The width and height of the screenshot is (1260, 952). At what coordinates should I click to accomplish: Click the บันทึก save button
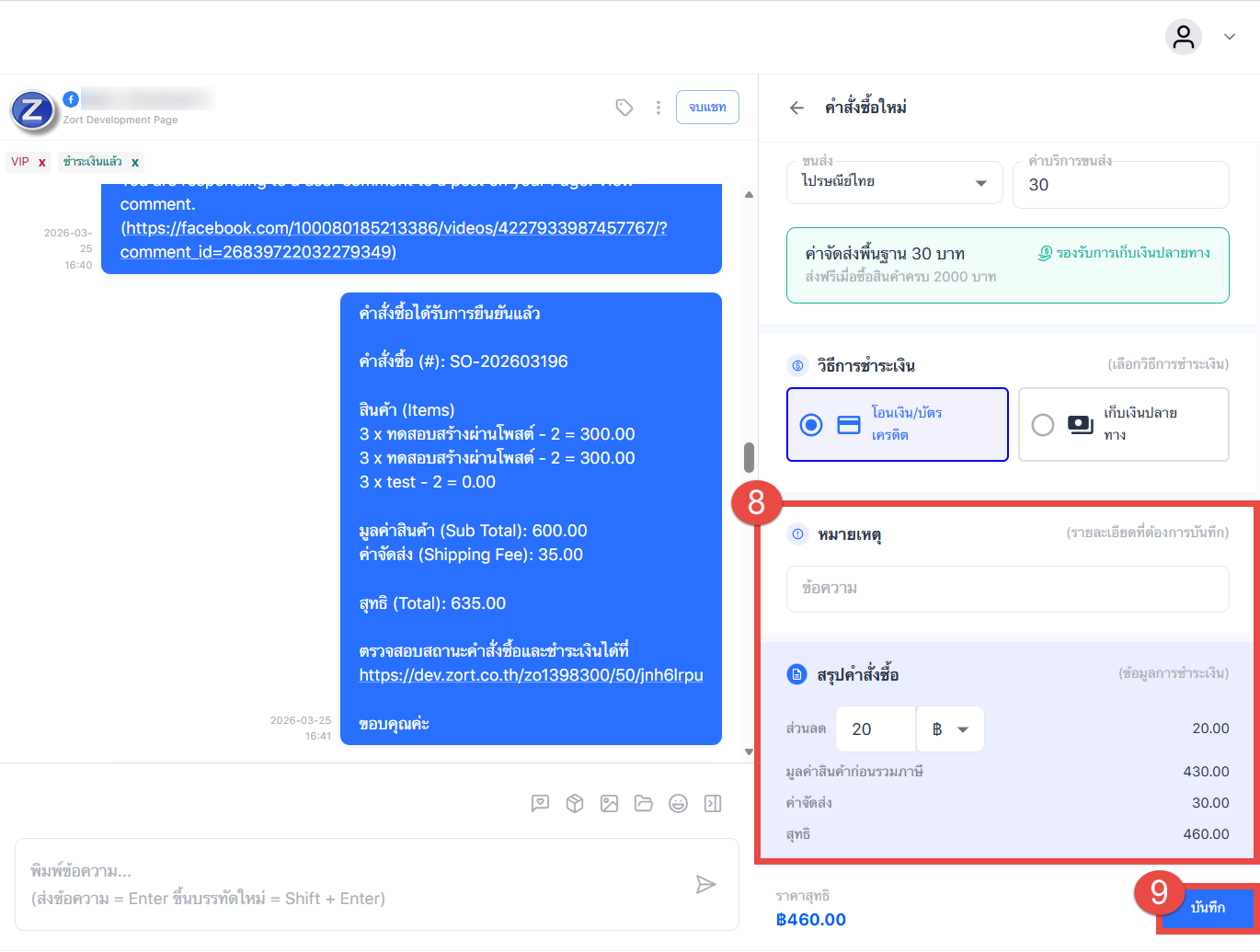[x=1207, y=908]
